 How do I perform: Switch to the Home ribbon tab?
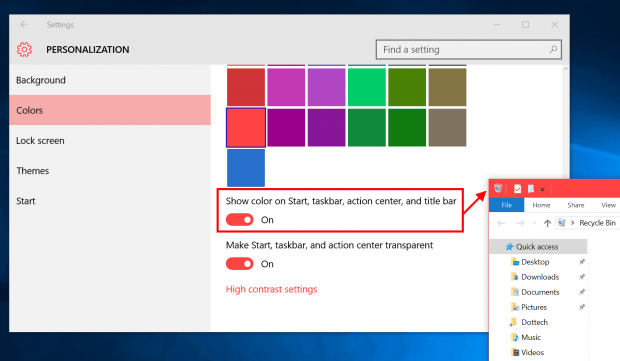[541, 205]
